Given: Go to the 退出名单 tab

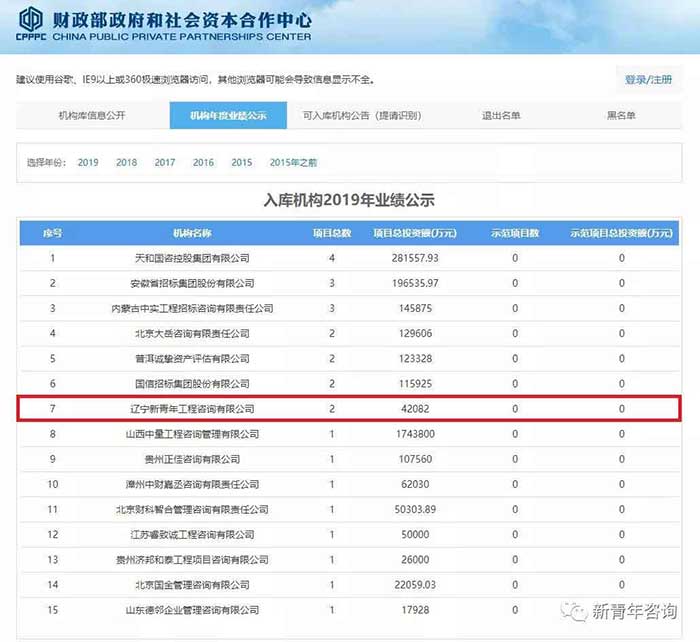Looking at the screenshot, I should pos(501,116).
